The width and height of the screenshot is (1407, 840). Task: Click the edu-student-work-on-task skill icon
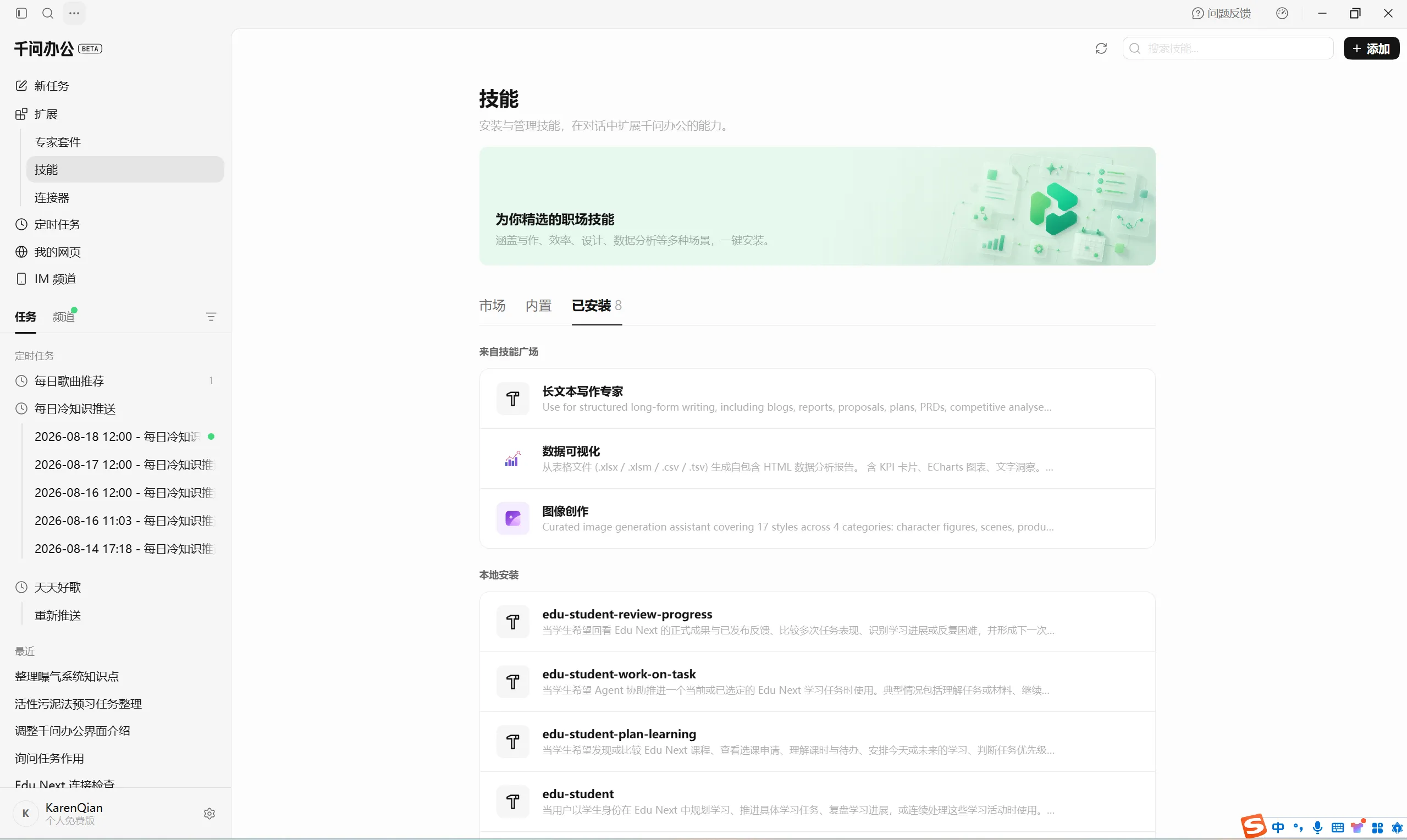(x=513, y=682)
